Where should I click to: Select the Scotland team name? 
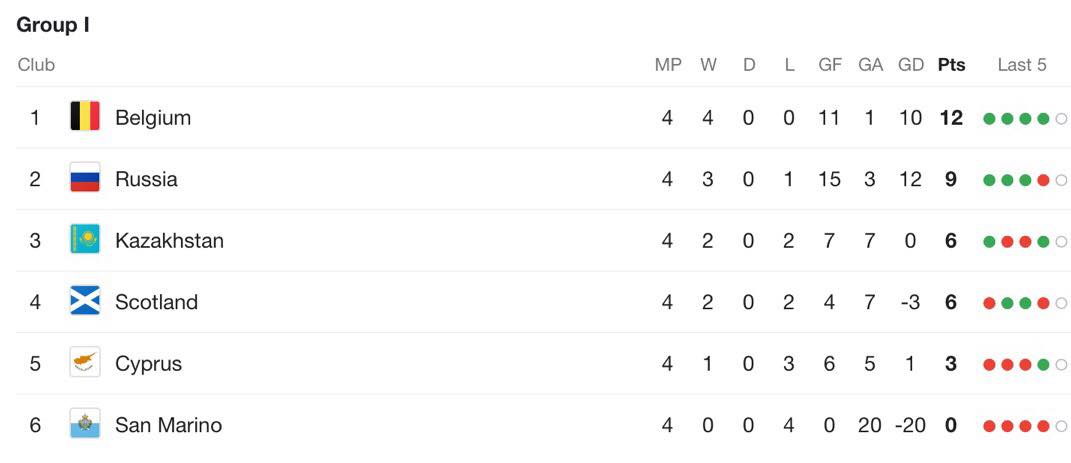pos(156,302)
